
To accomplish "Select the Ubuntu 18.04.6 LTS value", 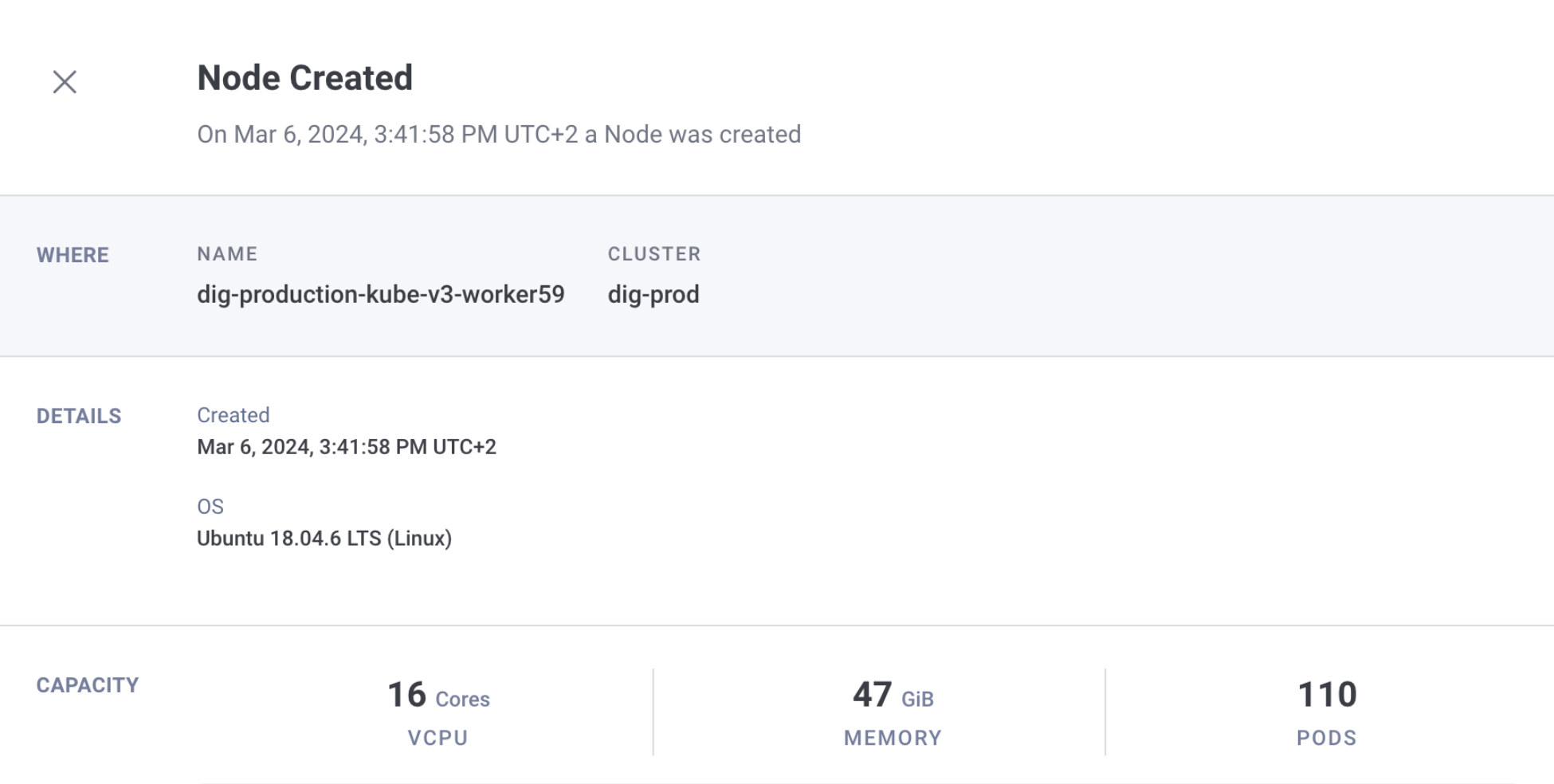I will click(324, 539).
